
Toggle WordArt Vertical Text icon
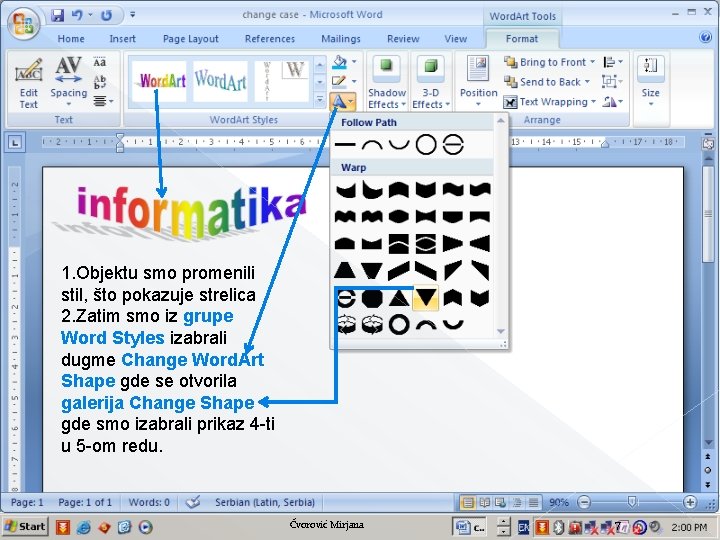click(x=100, y=82)
